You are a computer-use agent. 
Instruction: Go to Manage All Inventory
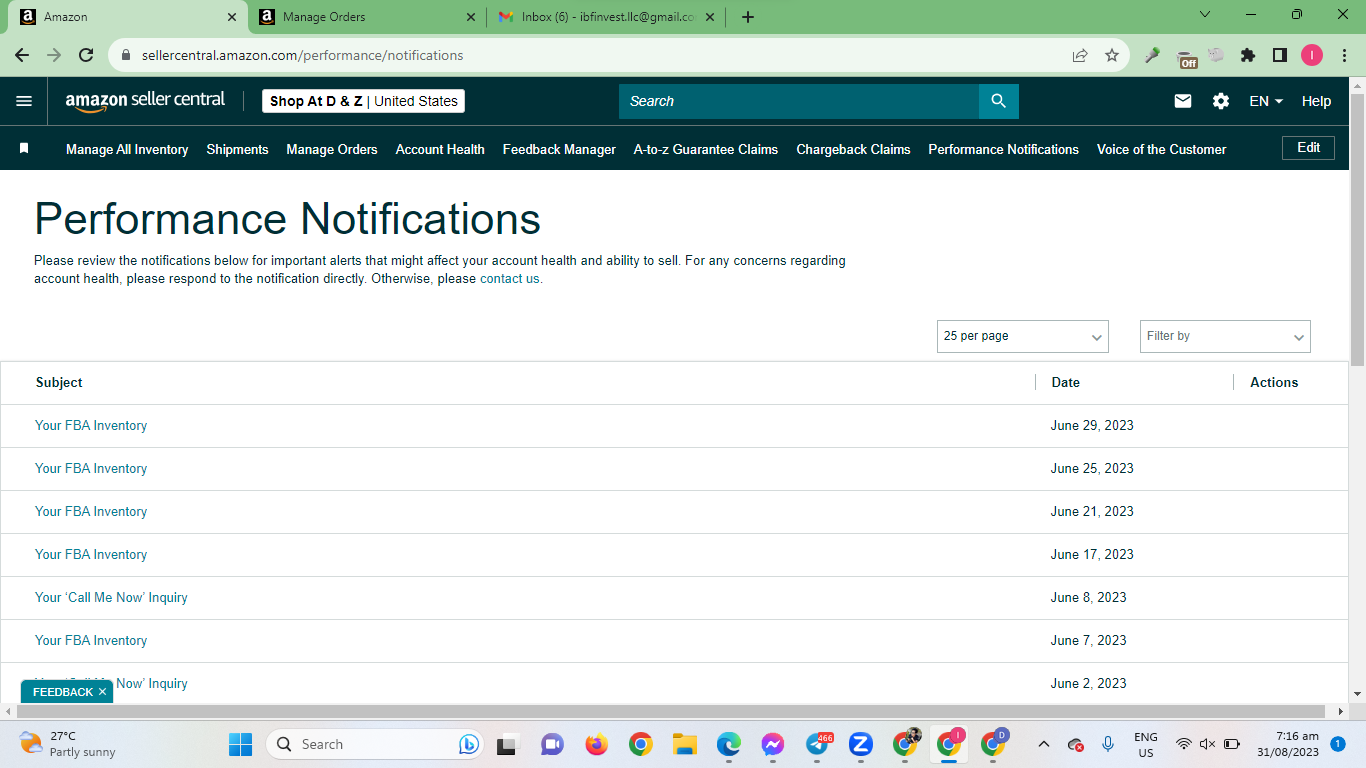click(x=127, y=149)
